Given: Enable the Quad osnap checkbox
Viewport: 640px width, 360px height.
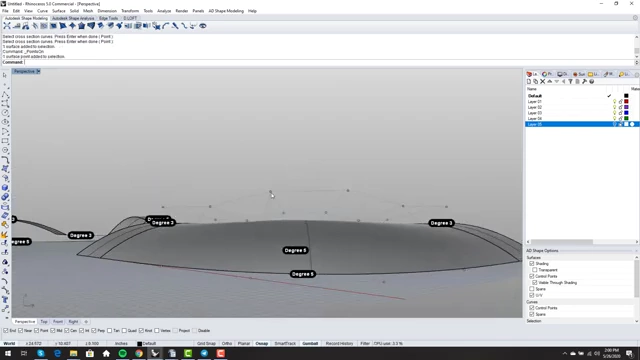Looking at the screenshot, I should pos(124,331).
